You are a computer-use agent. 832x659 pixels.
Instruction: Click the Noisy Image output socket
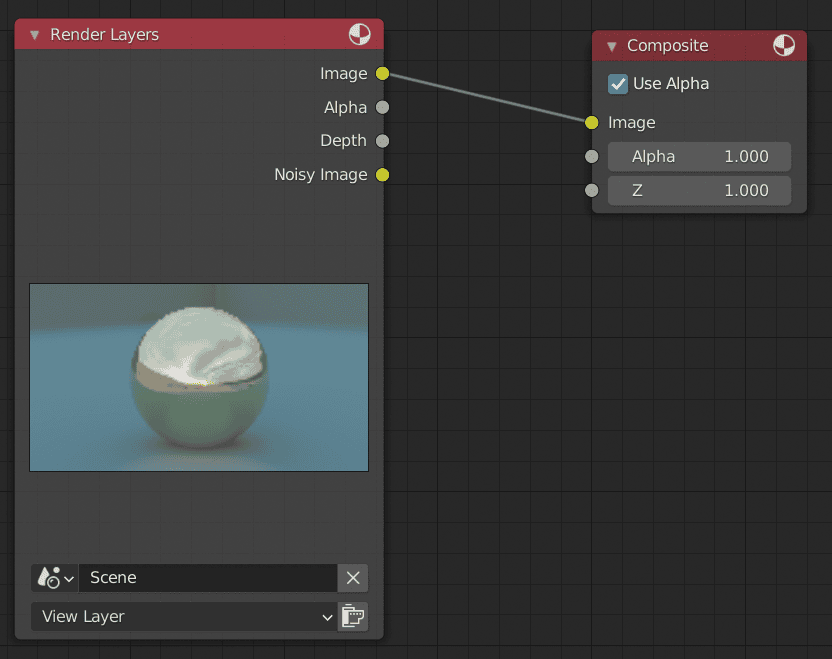click(381, 174)
